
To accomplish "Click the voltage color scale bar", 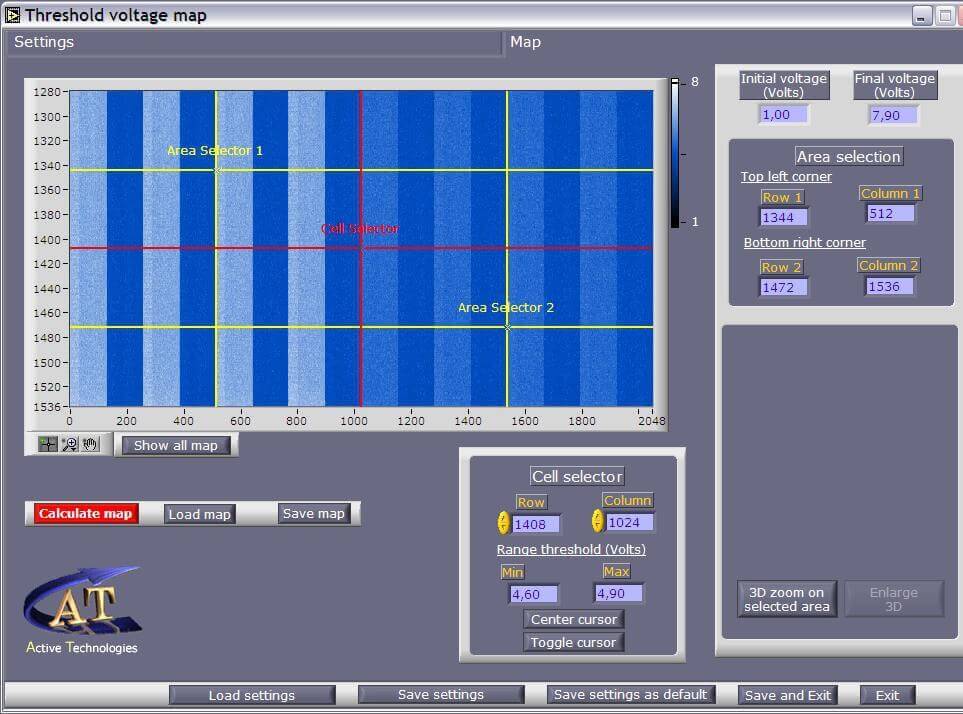I will pyautogui.click(x=675, y=152).
